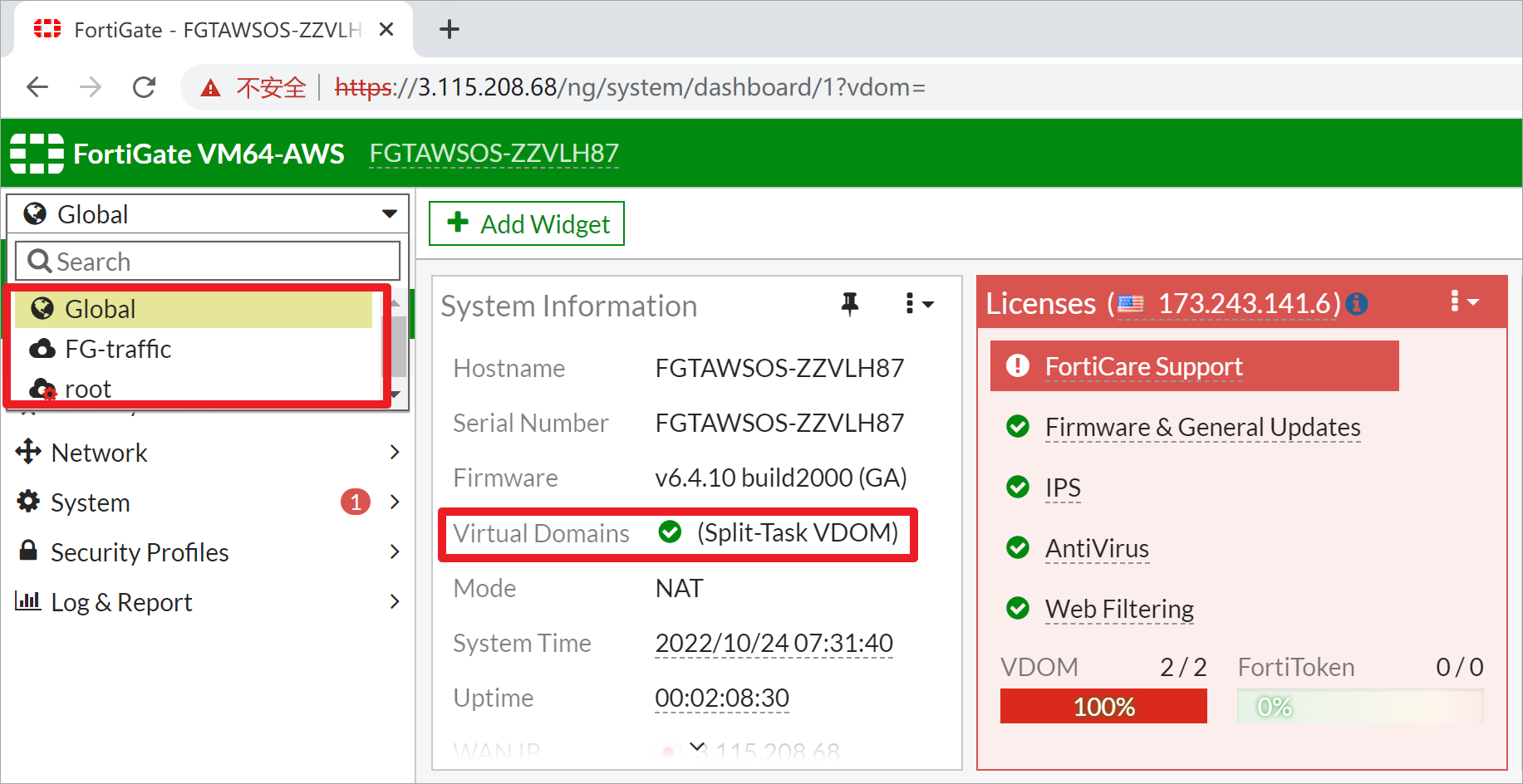Click the info icon next to the Licenses IP
Screen dimensions: 1523x784
(1357, 304)
